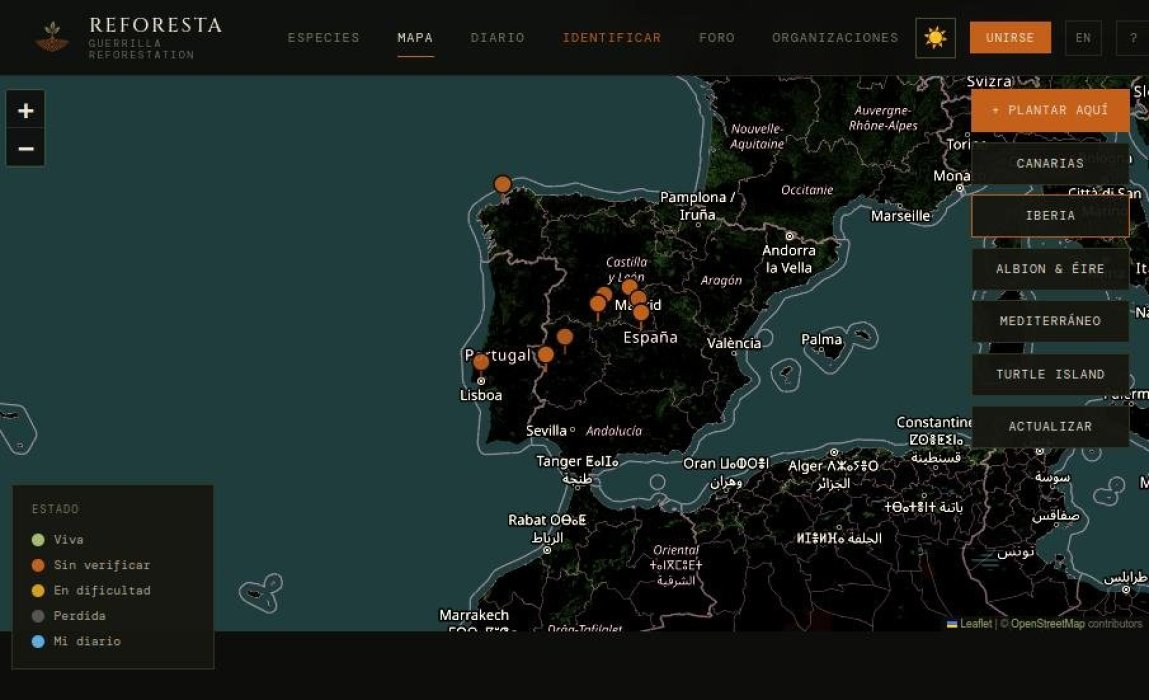Select the Mediterráneo region
The width and height of the screenshot is (1149, 700).
click(x=1050, y=321)
